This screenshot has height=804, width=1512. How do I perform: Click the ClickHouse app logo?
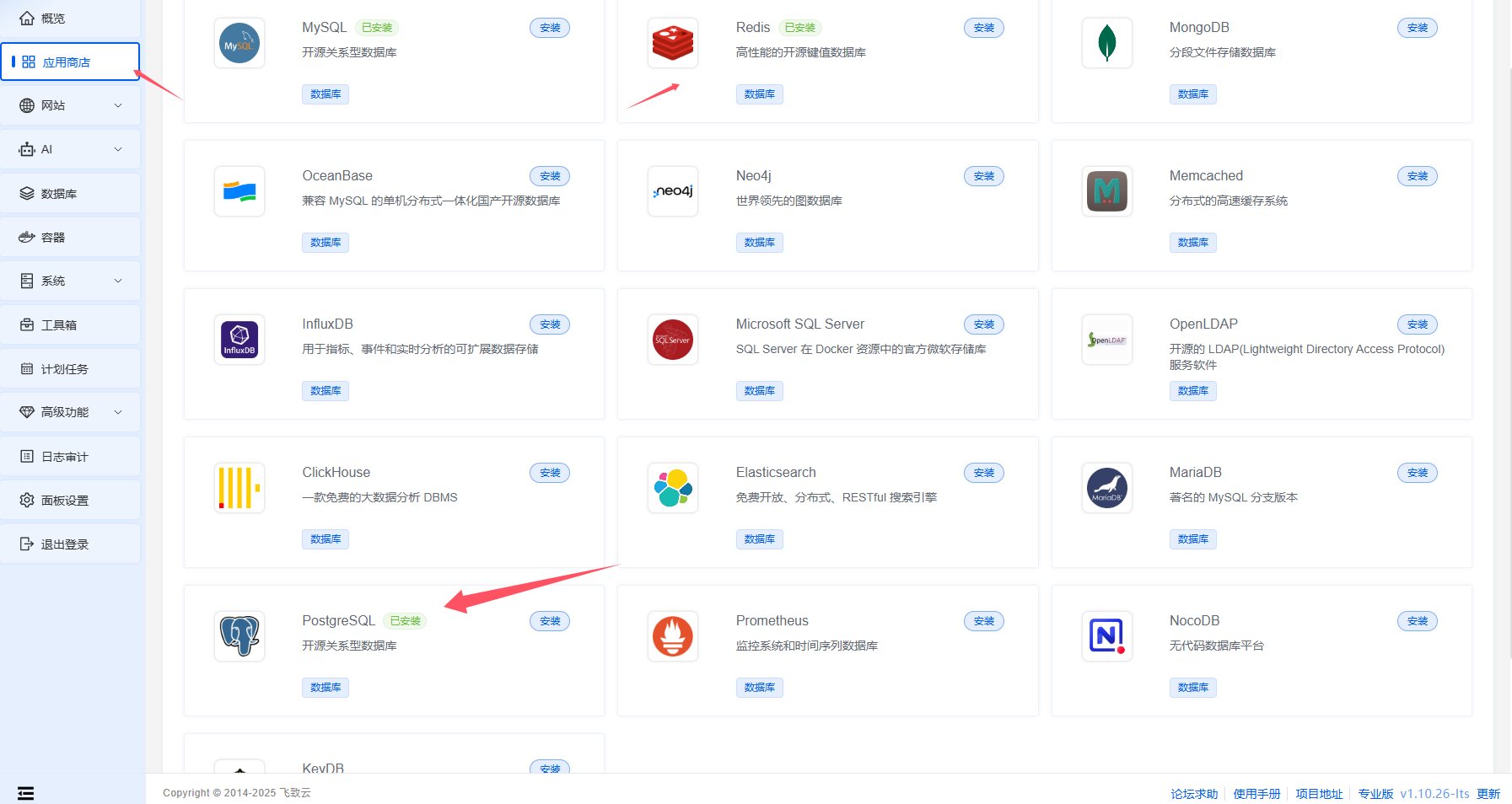tap(239, 488)
